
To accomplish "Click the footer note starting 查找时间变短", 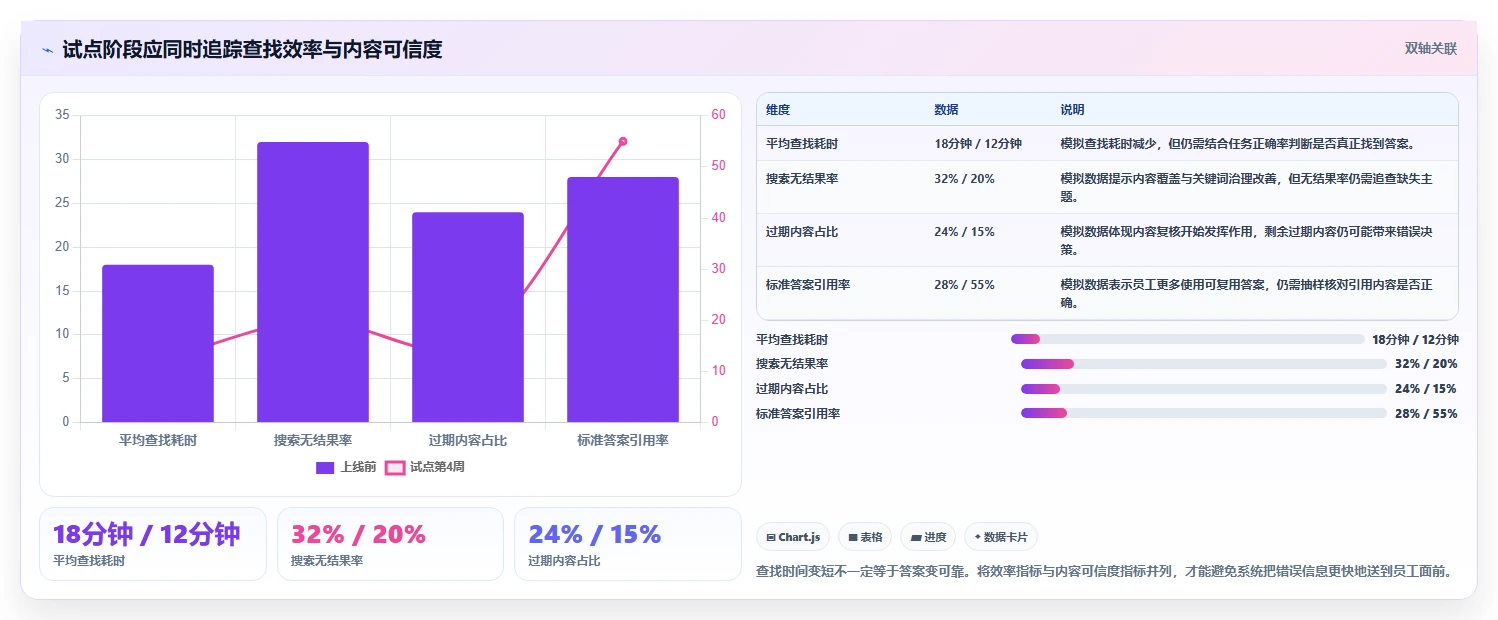I will coord(1104,572).
